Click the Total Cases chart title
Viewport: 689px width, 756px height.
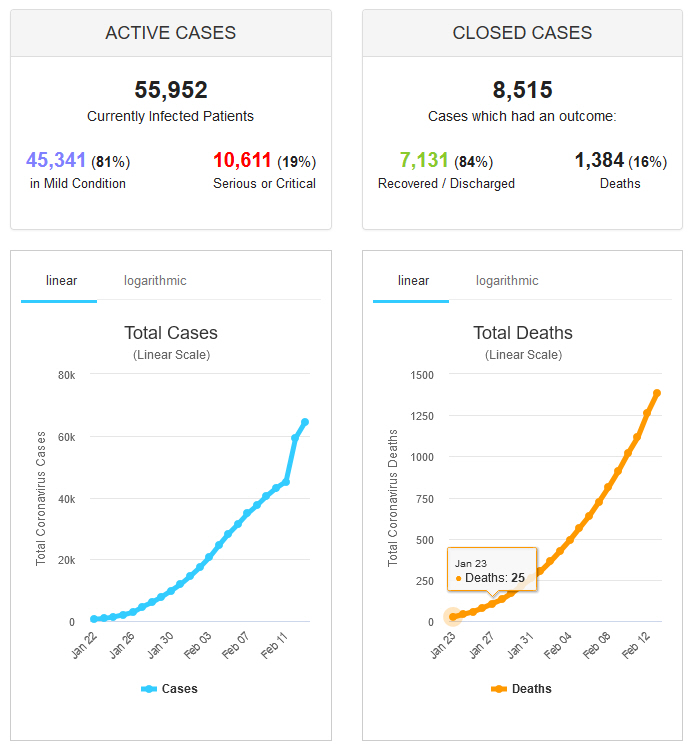click(x=171, y=333)
